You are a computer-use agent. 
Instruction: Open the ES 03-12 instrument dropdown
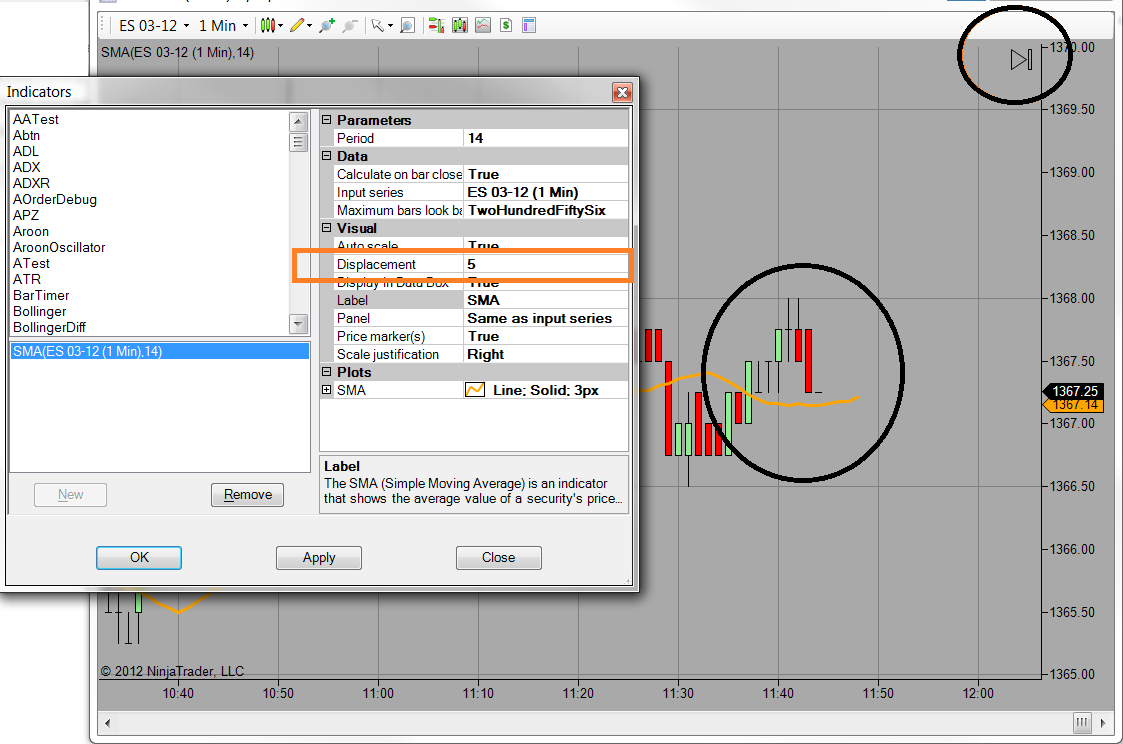(x=155, y=26)
